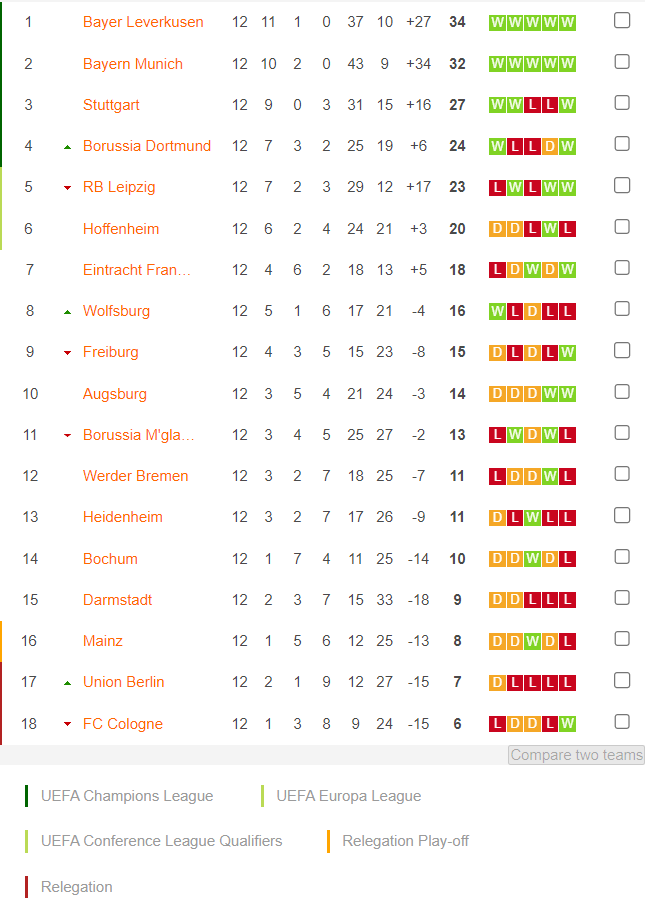Open the Werder Bremen team page
The width and height of the screenshot is (658, 908).
coord(136,476)
